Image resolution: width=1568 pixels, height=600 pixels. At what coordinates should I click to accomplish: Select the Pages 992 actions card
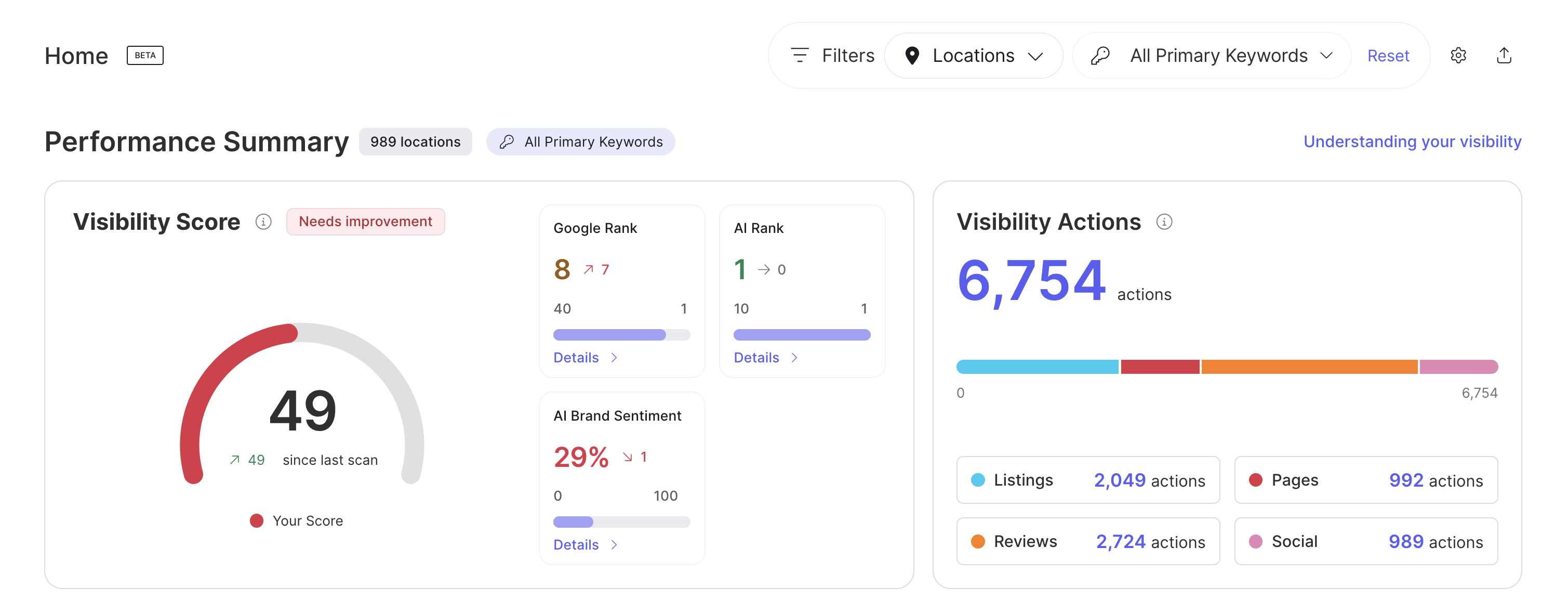pyautogui.click(x=1365, y=480)
